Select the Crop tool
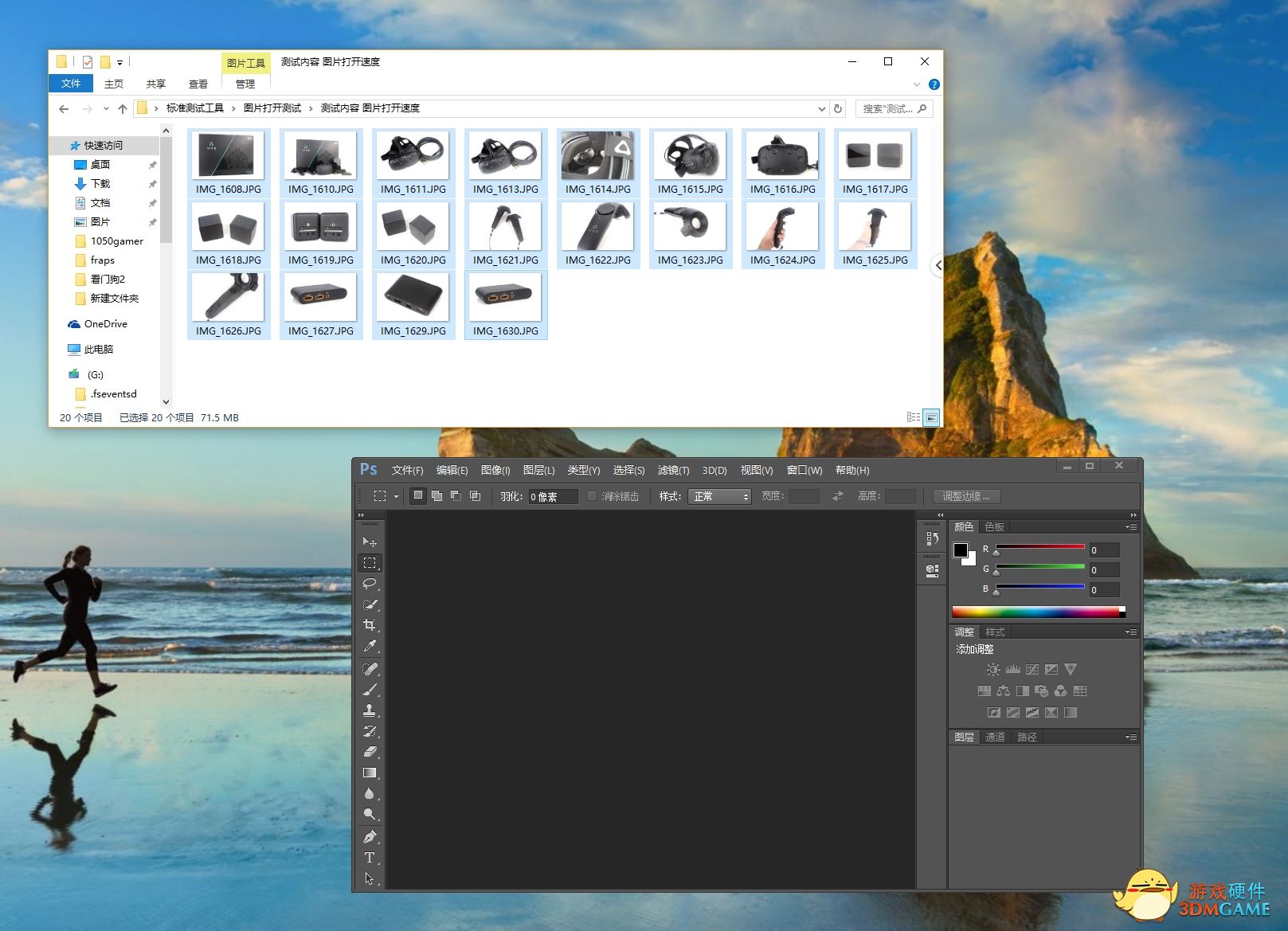 click(369, 625)
